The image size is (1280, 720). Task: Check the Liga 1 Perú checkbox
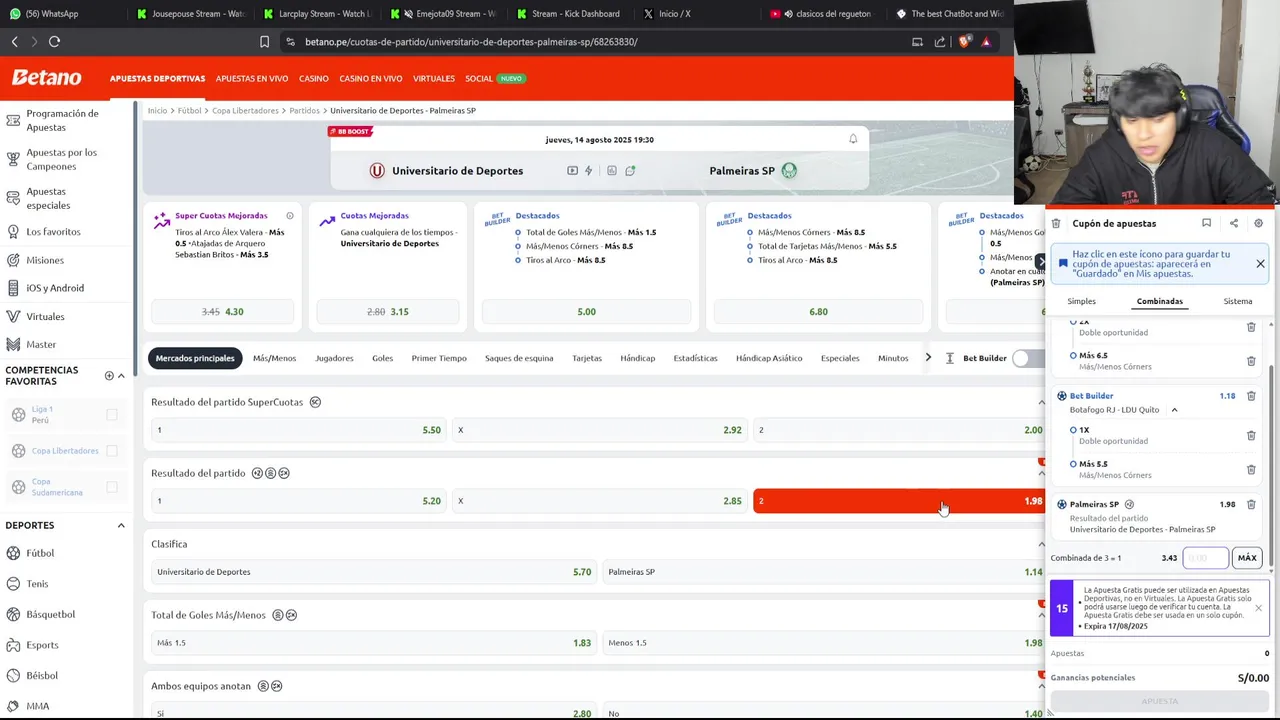pyautogui.click(x=112, y=414)
